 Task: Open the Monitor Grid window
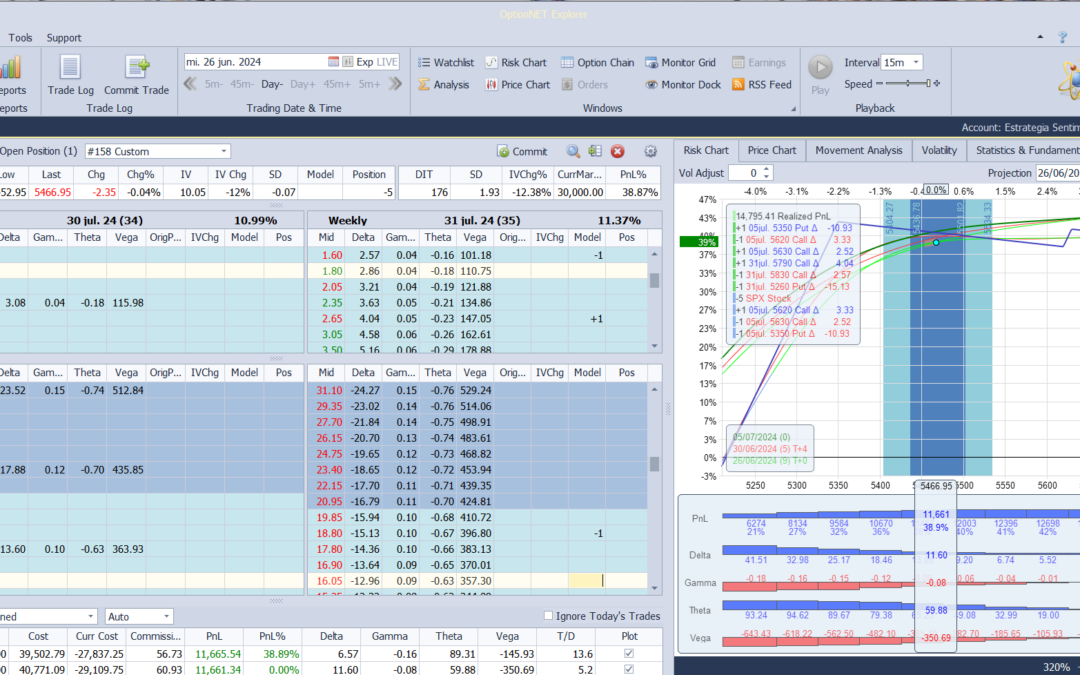click(x=681, y=62)
